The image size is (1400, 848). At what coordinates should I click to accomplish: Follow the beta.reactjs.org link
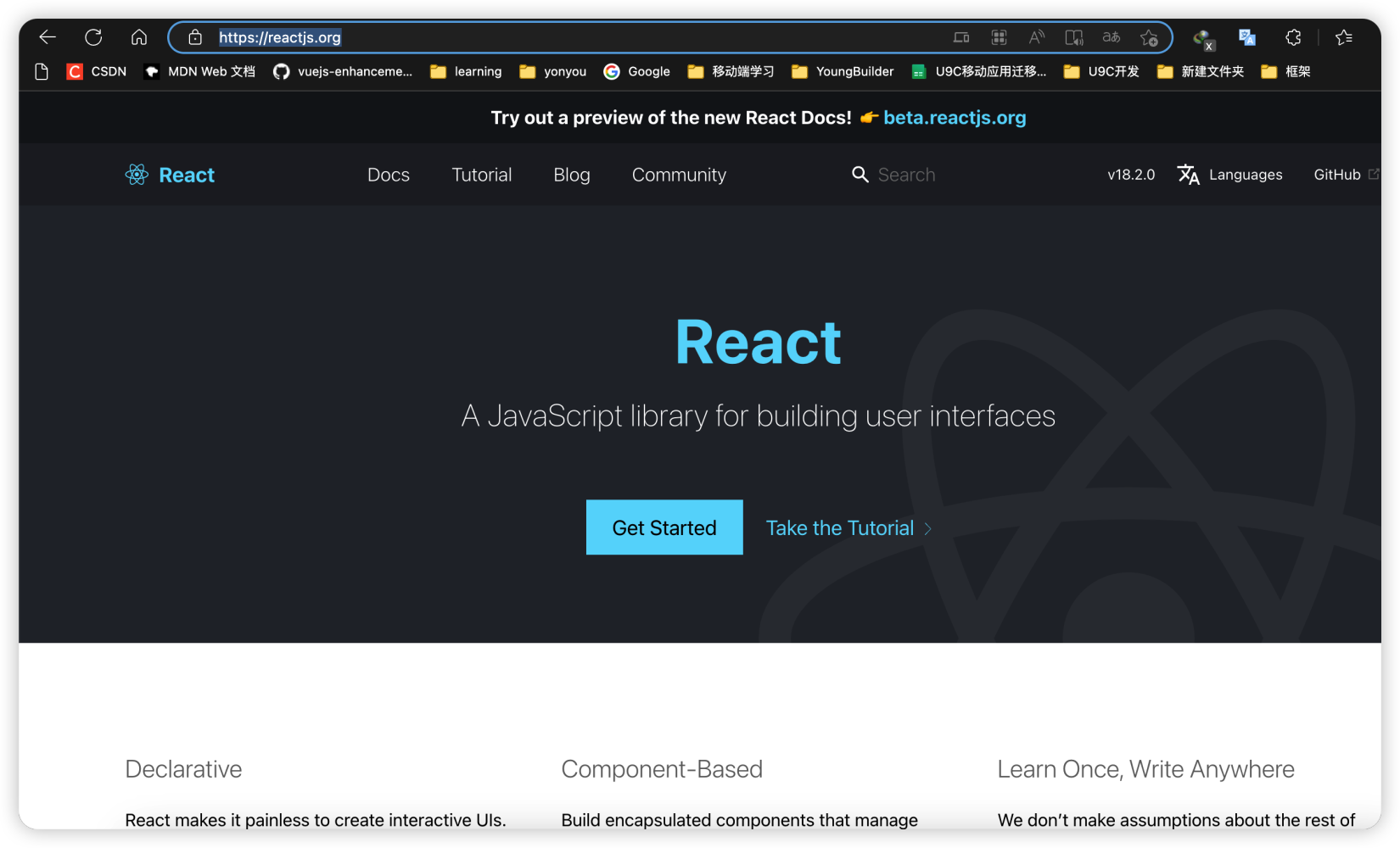(955, 118)
